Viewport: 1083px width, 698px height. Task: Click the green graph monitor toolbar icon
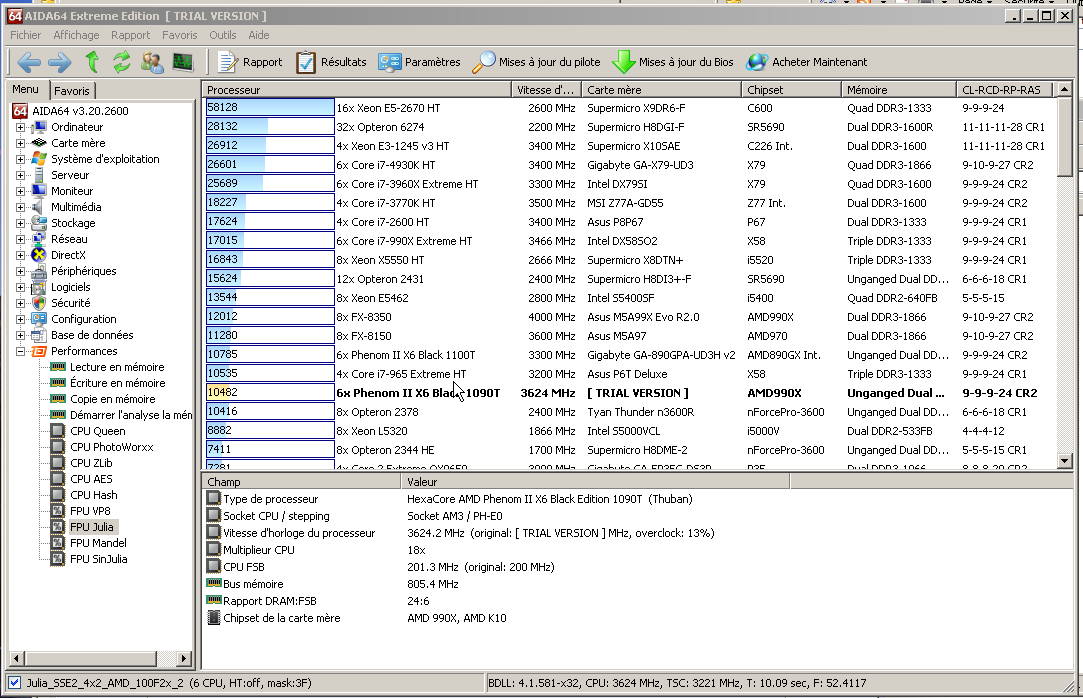[182, 62]
